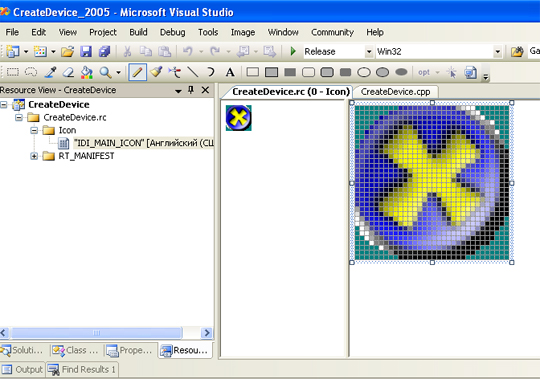Open the Add New Item dropdown arrow
This screenshot has width=540, height=379.
click(53, 52)
